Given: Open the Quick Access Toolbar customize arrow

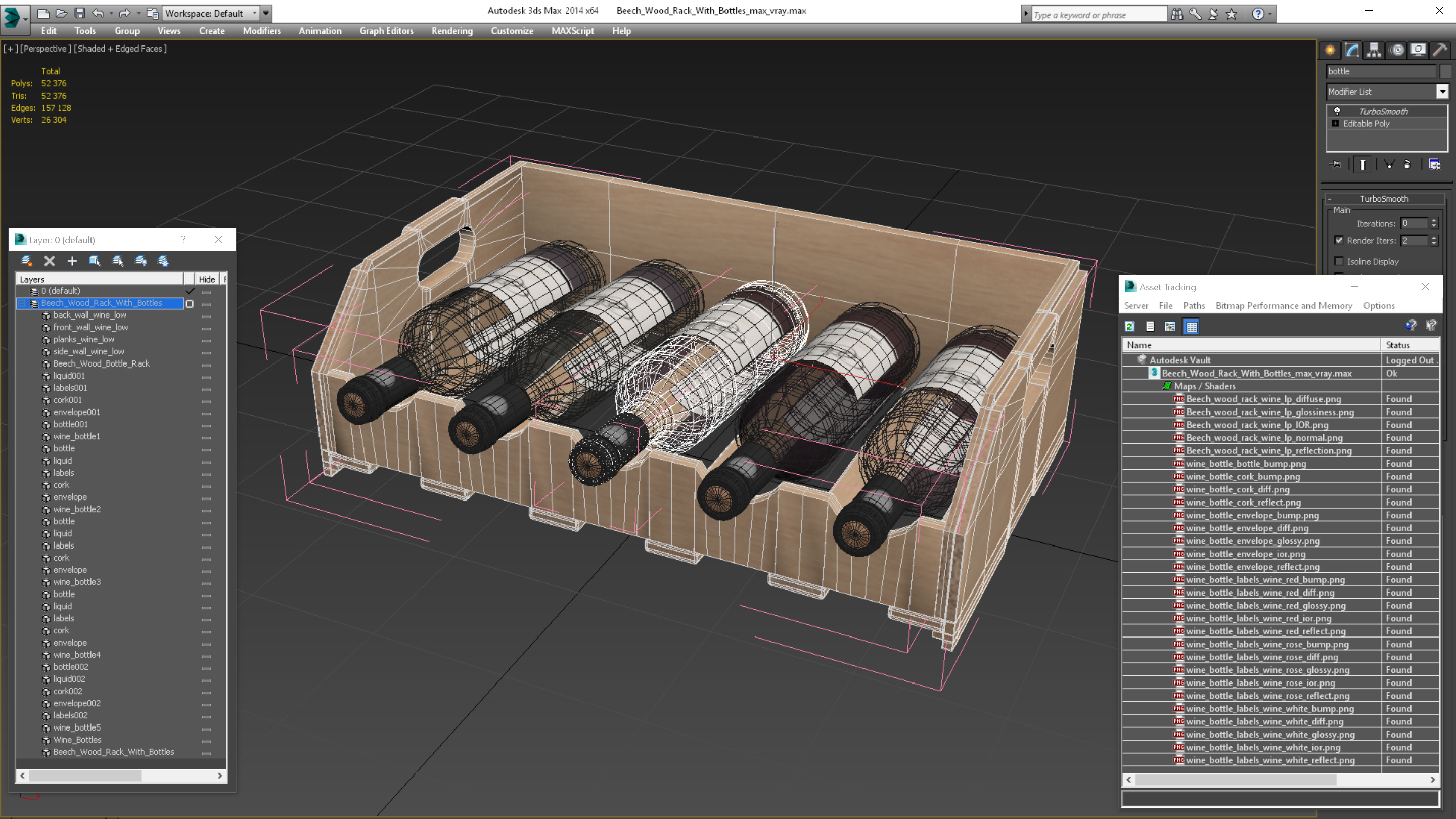Looking at the screenshot, I should click(265, 13).
